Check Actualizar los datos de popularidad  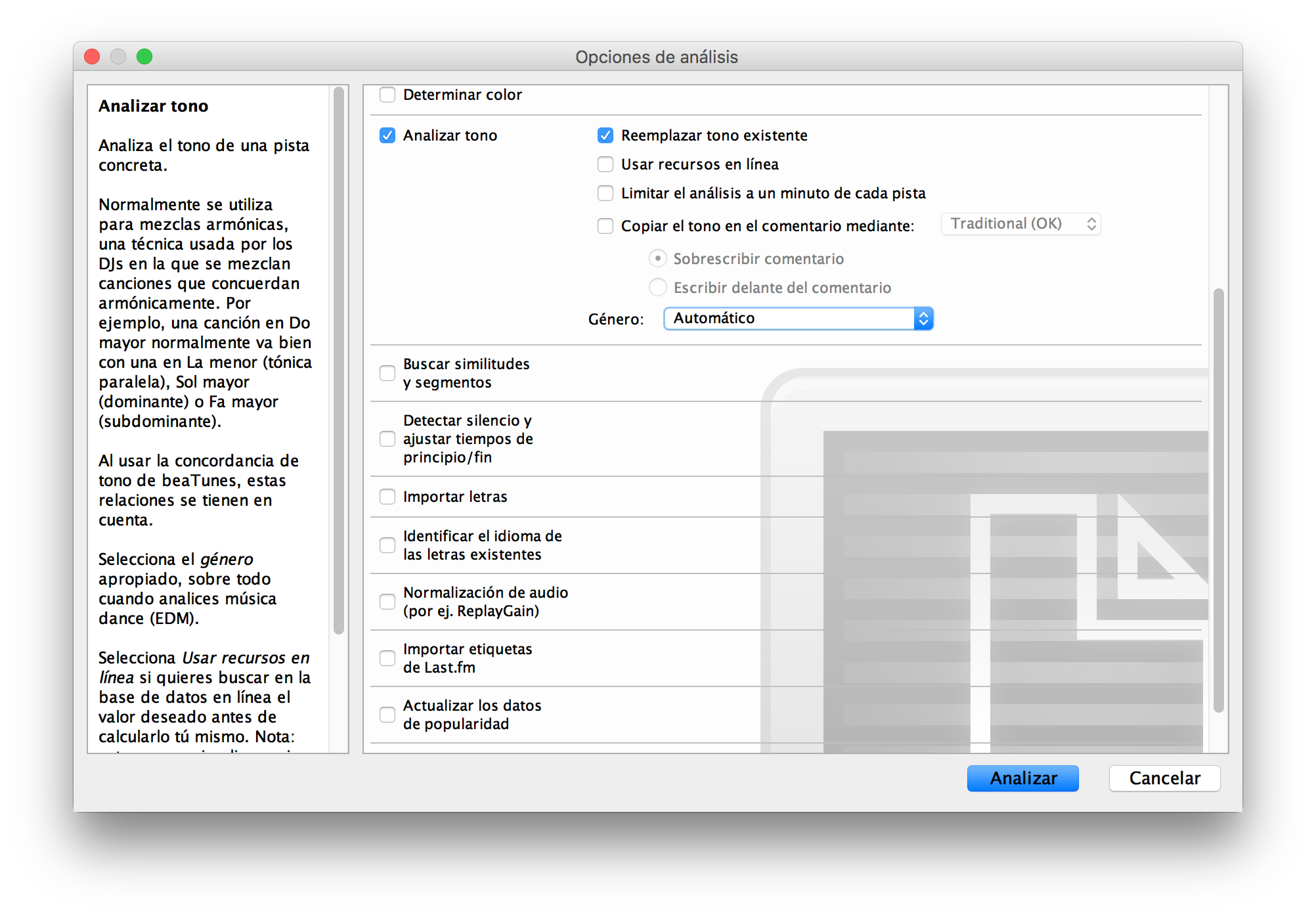(x=387, y=715)
